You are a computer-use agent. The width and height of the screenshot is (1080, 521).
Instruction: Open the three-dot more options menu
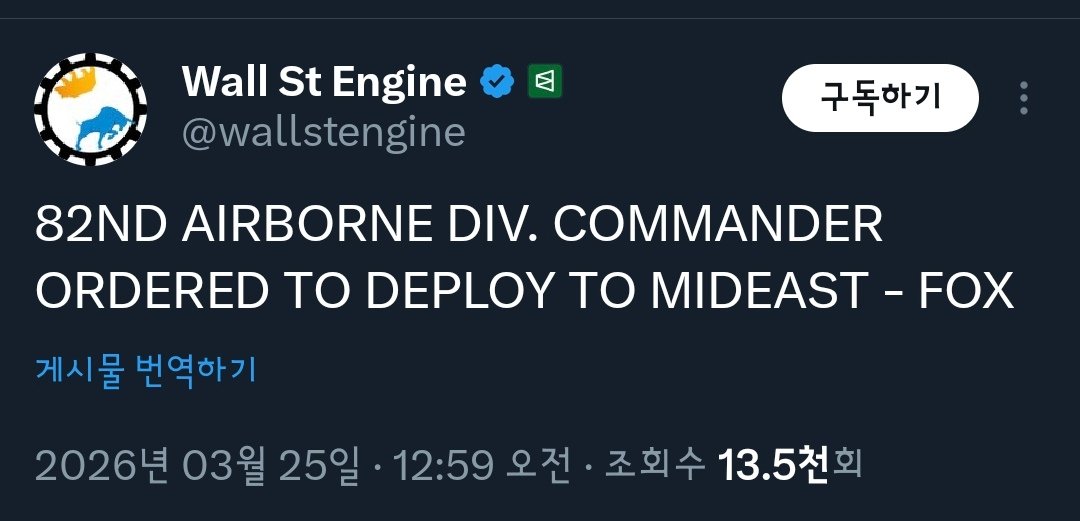[1023, 98]
